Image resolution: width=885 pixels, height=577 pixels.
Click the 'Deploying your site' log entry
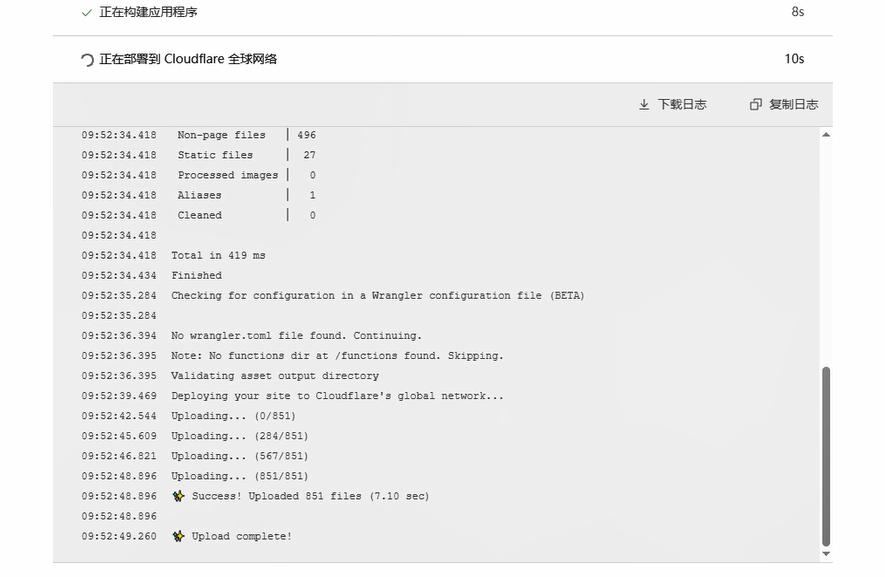pos(337,396)
